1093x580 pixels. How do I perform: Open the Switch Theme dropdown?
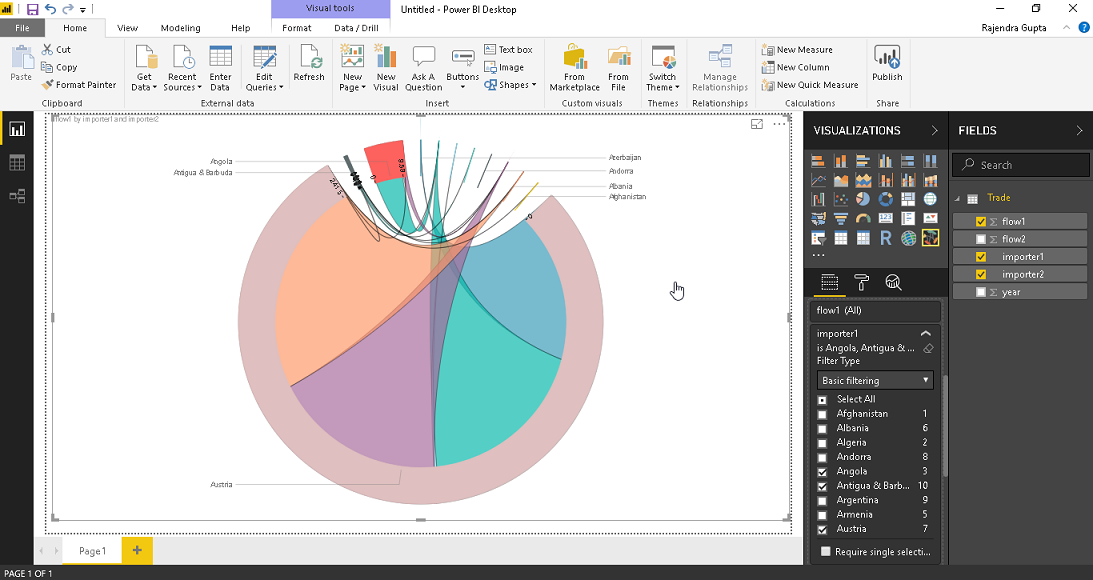point(662,69)
